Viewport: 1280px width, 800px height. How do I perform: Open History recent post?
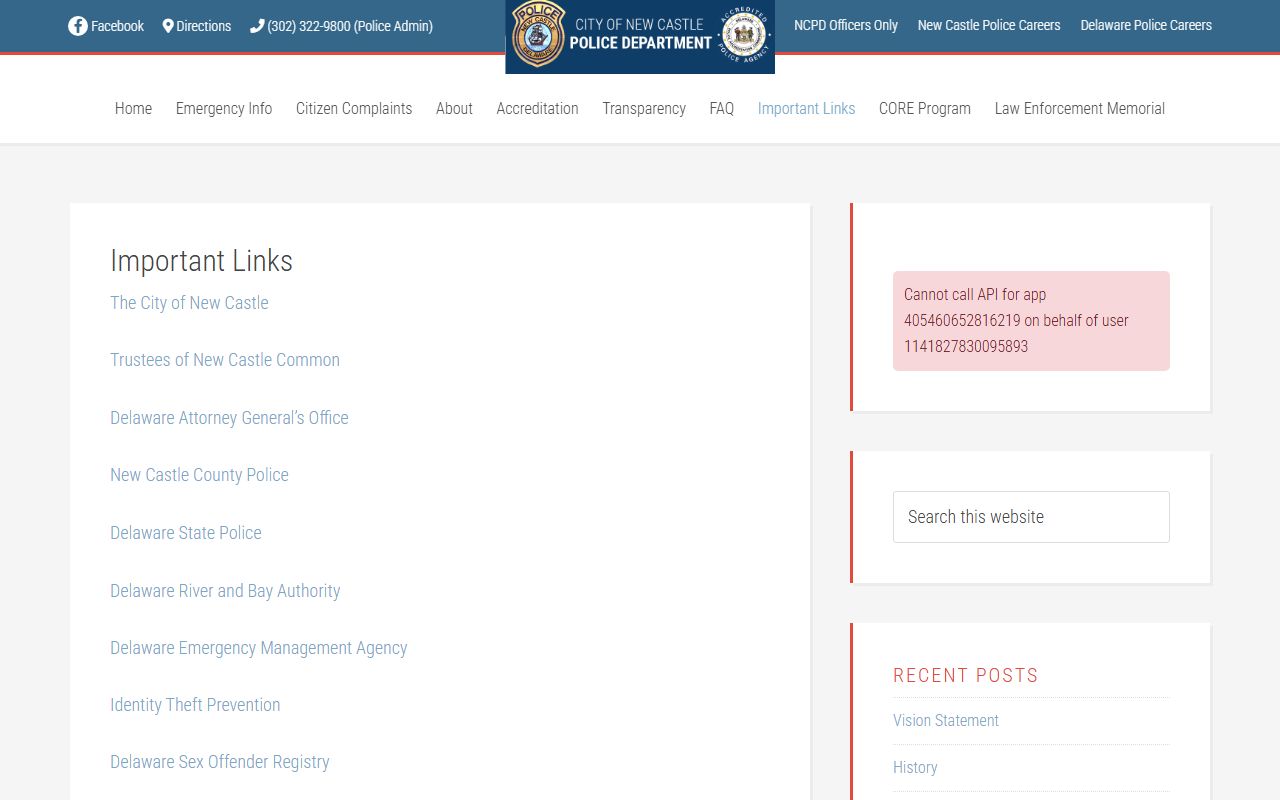[915, 767]
